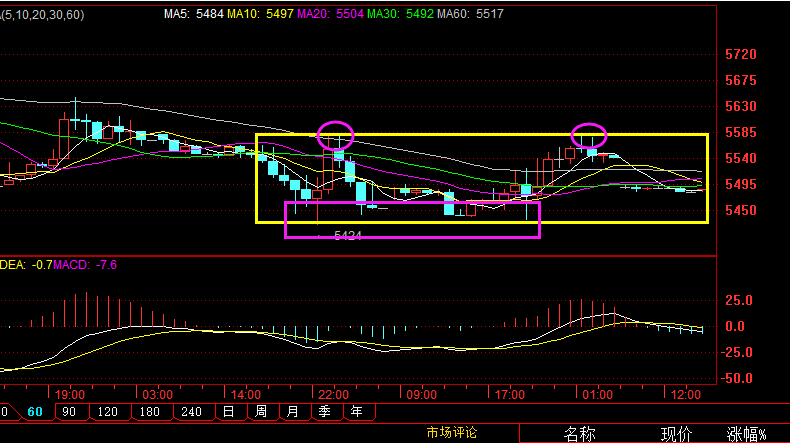Open the 180-minute period tab
790x443 pixels.
tap(150, 412)
